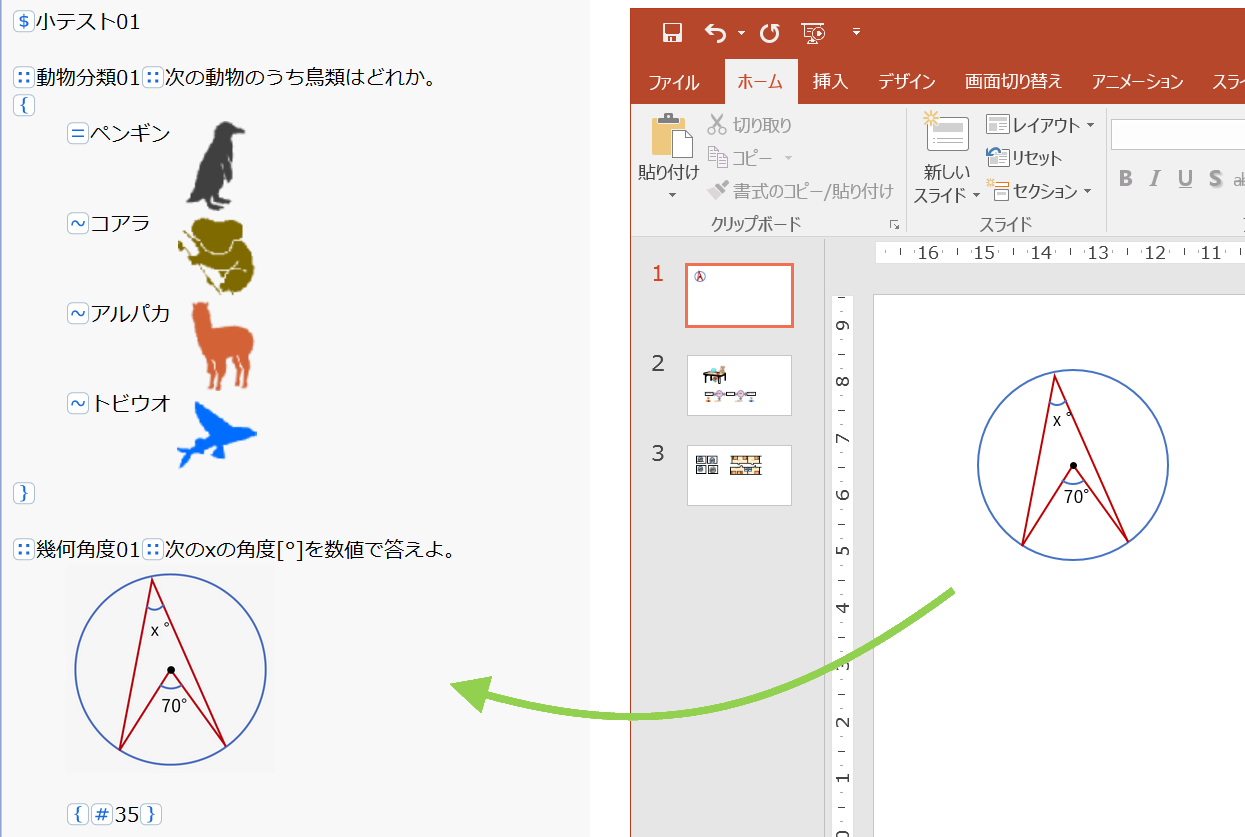Switch to the 挿入 (Insert) tab

click(x=830, y=82)
